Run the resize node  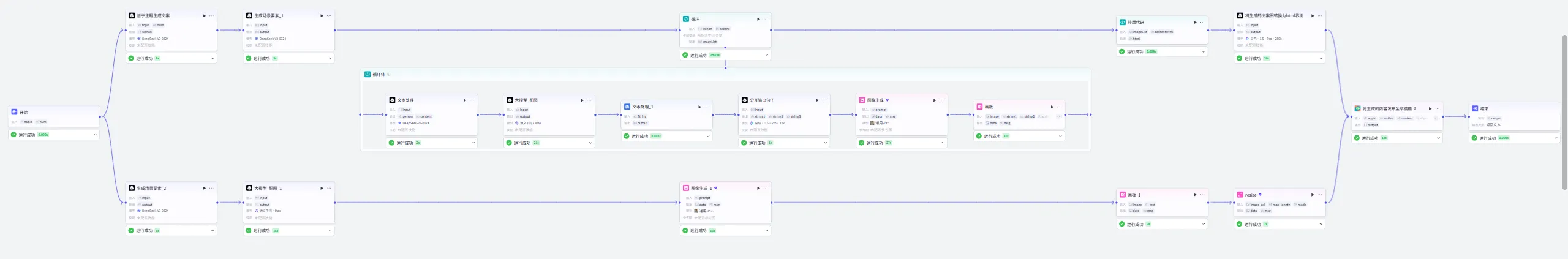pyautogui.click(x=1312, y=195)
